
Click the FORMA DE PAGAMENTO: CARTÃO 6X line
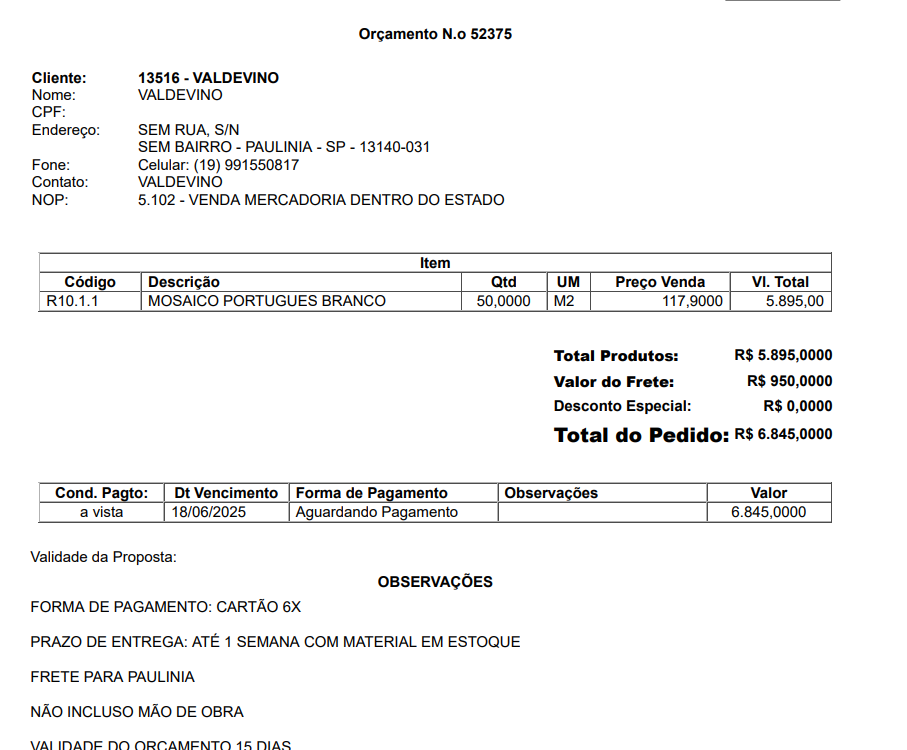pos(165,607)
